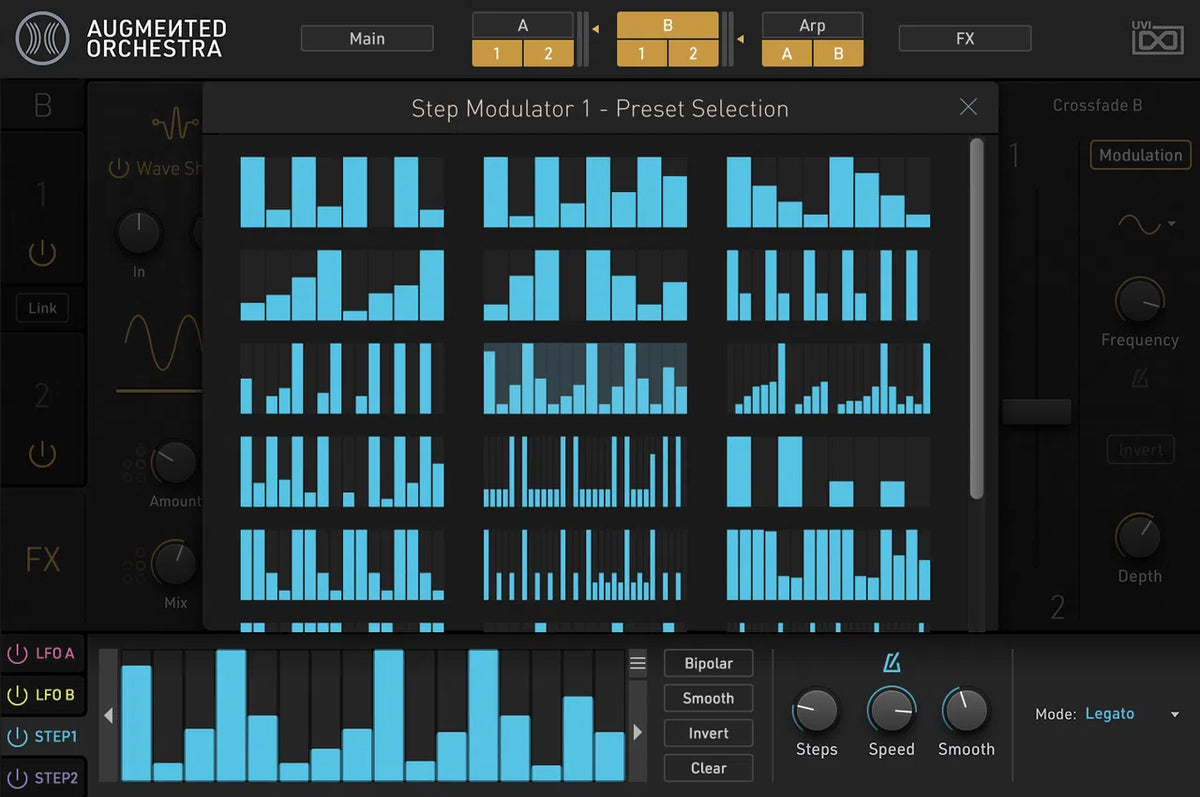Open the Mode Legato dropdown
This screenshot has height=797, width=1200.
[x=1174, y=714]
